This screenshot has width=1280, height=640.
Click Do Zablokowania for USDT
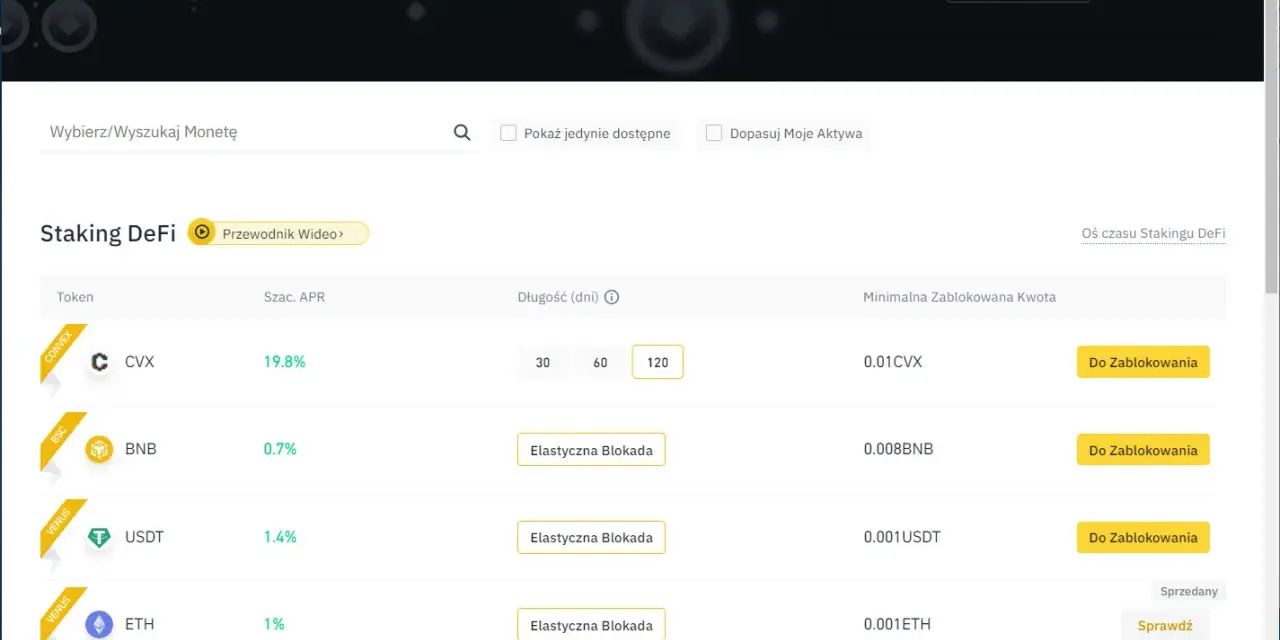1143,537
